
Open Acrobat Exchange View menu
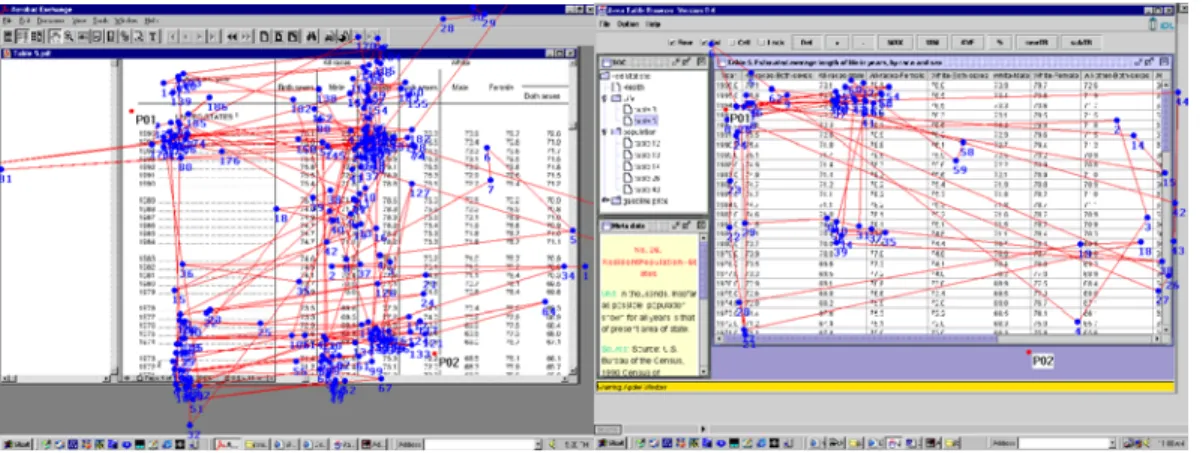(x=79, y=21)
